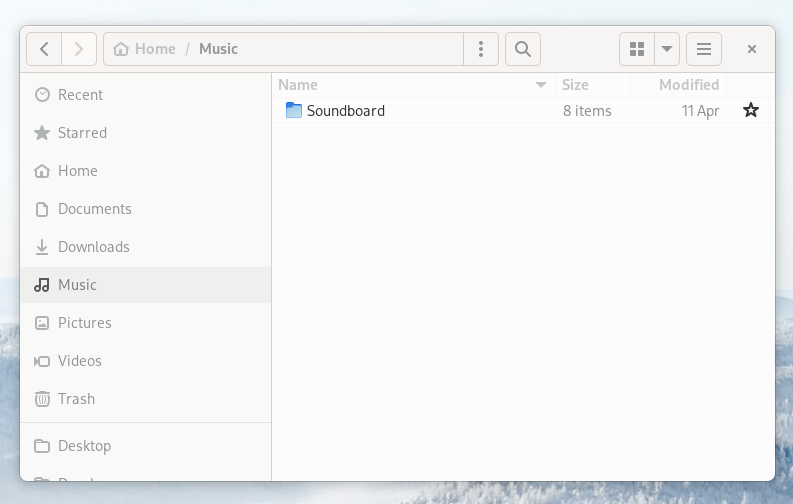Sort by the Size column header
793x504 pixels.
click(593, 85)
